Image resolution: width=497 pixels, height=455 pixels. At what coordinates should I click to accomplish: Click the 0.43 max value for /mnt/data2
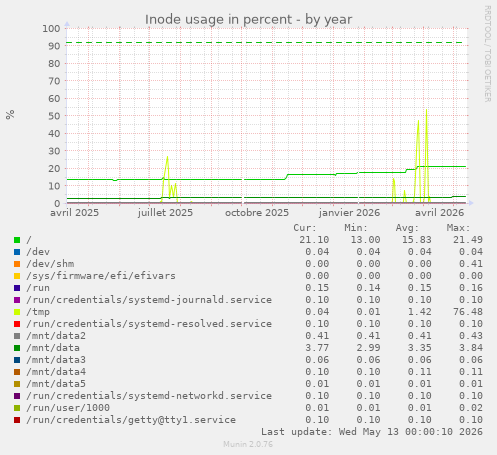(471, 336)
